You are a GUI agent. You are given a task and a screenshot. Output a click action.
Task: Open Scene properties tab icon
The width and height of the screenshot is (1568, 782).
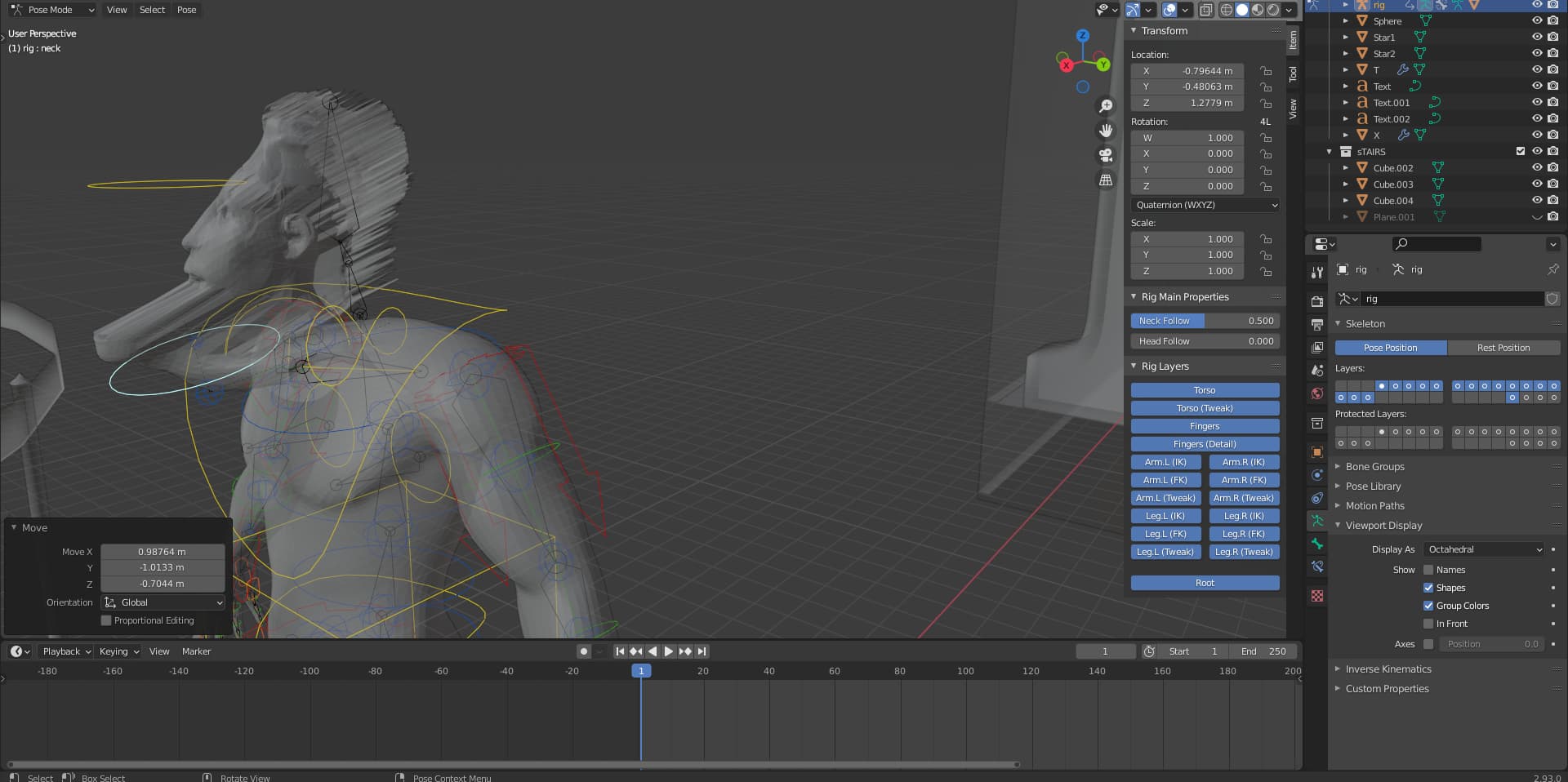(1316, 371)
